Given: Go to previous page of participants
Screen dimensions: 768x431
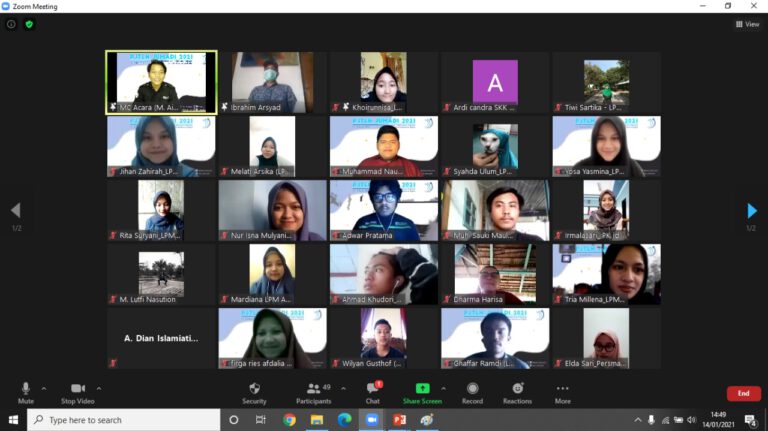Looking at the screenshot, I should pyautogui.click(x=15, y=211).
